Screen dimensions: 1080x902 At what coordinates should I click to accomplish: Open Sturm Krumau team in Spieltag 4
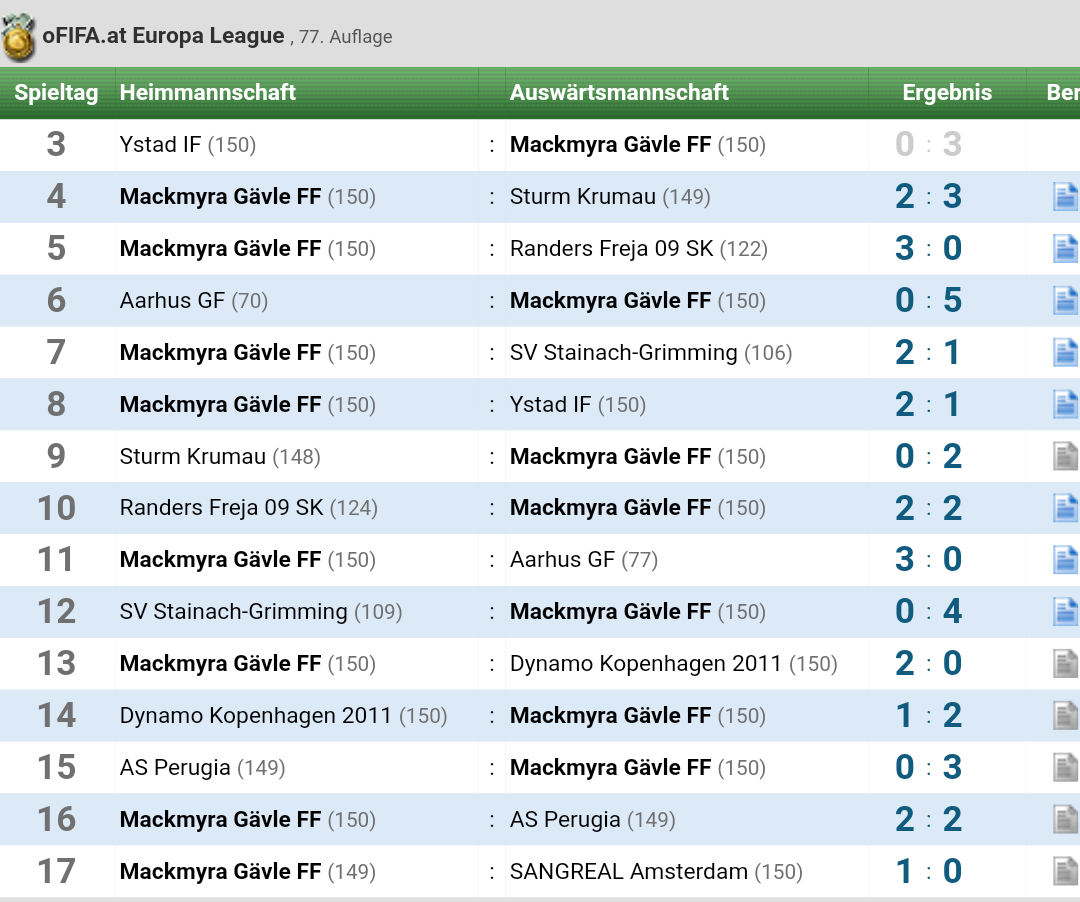(x=582, y=196)
